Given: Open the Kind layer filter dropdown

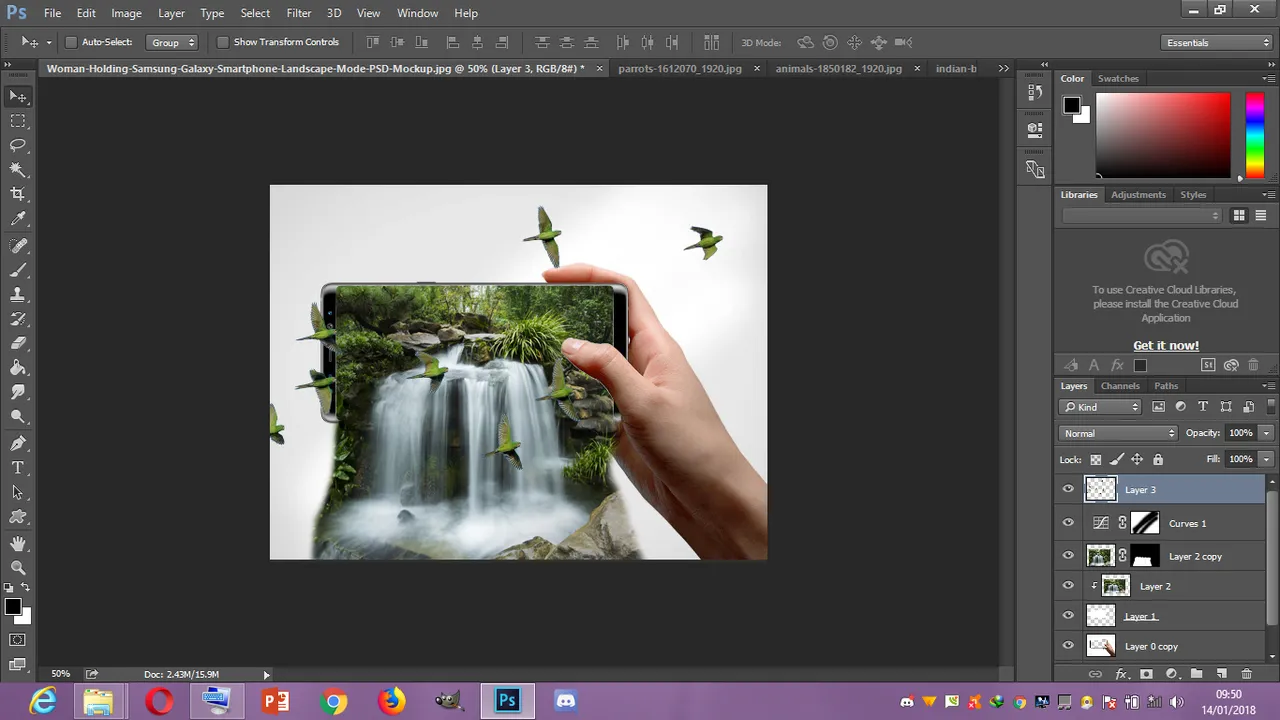Looking at the screenshot, I should pyautogui.click(x=1100, y=407).
